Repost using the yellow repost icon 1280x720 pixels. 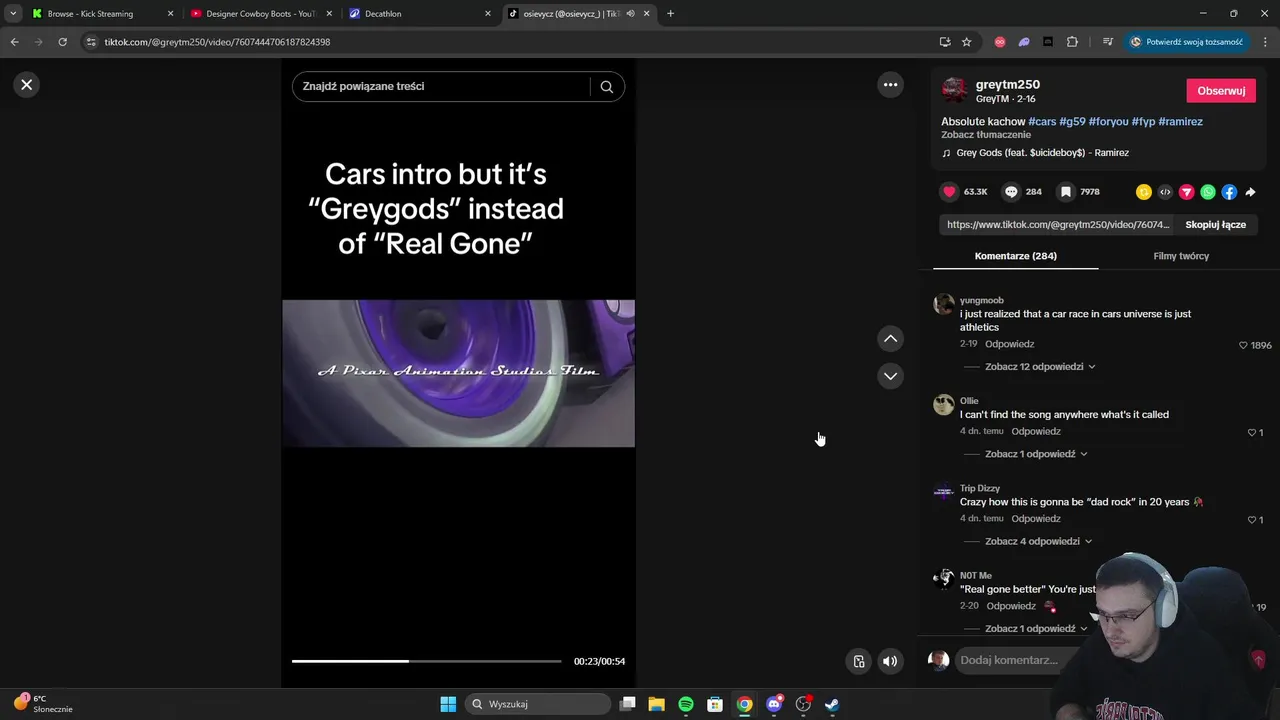point(1144,192)
